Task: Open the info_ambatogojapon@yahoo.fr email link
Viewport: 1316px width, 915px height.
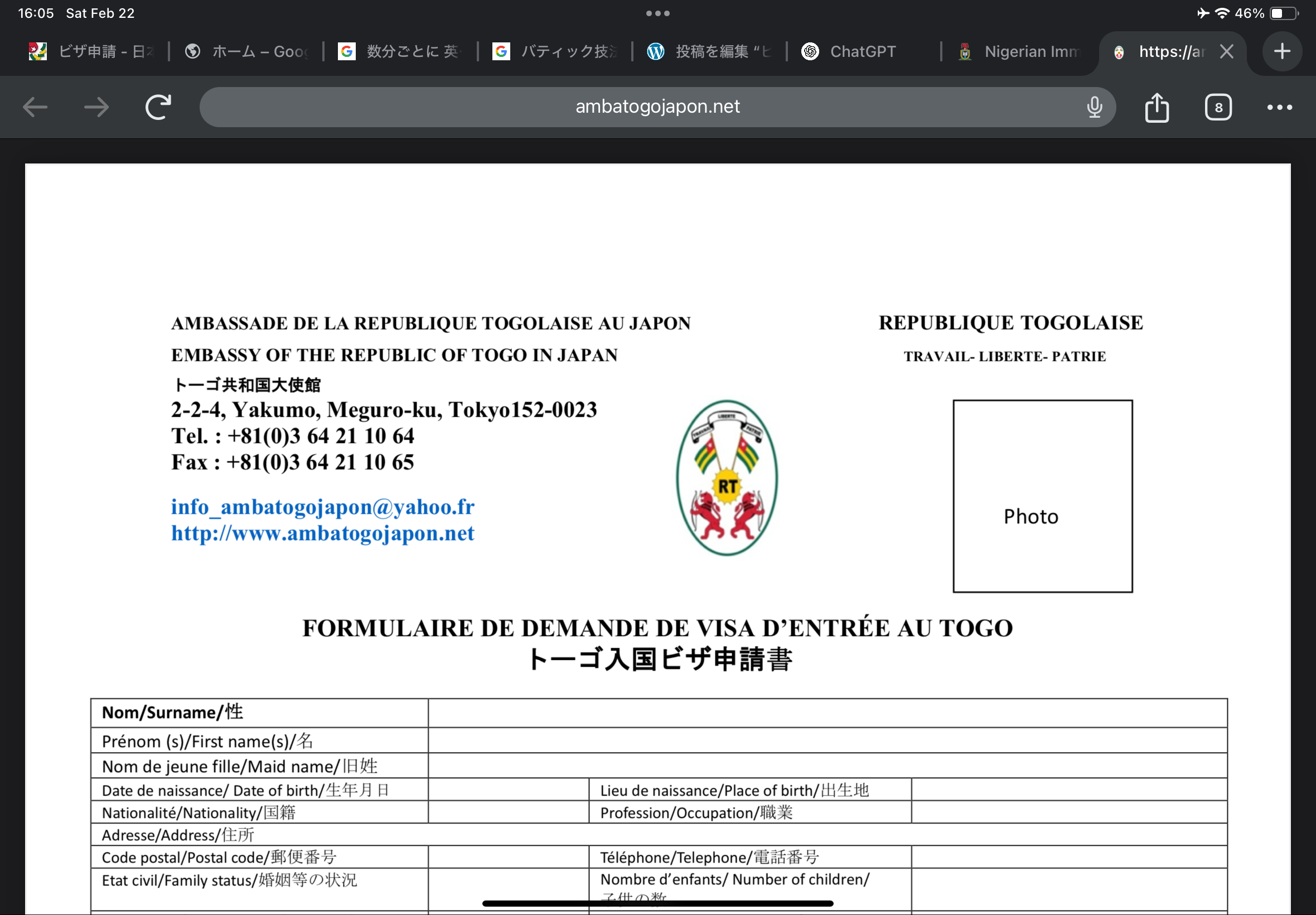Action: [x=322, y=507]
